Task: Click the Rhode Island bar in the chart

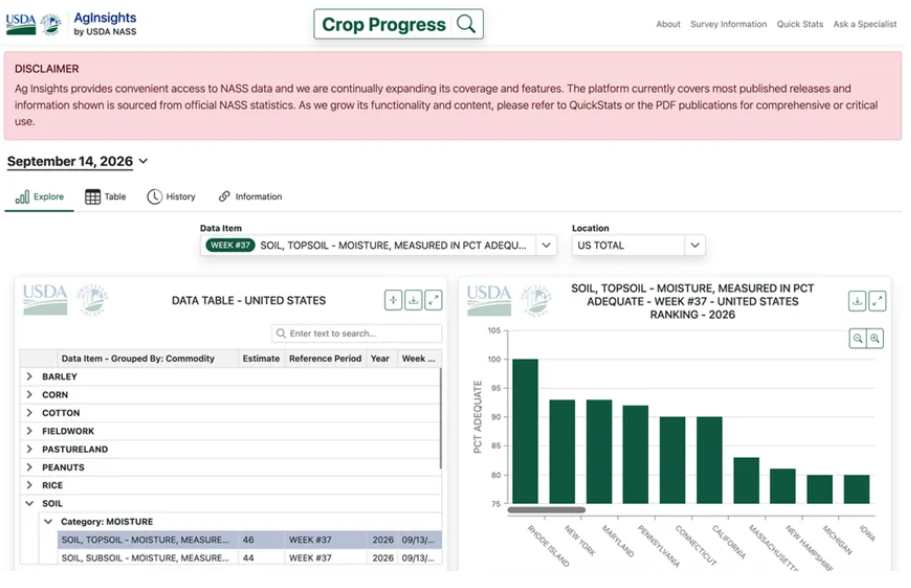Action: click(525, 431)
